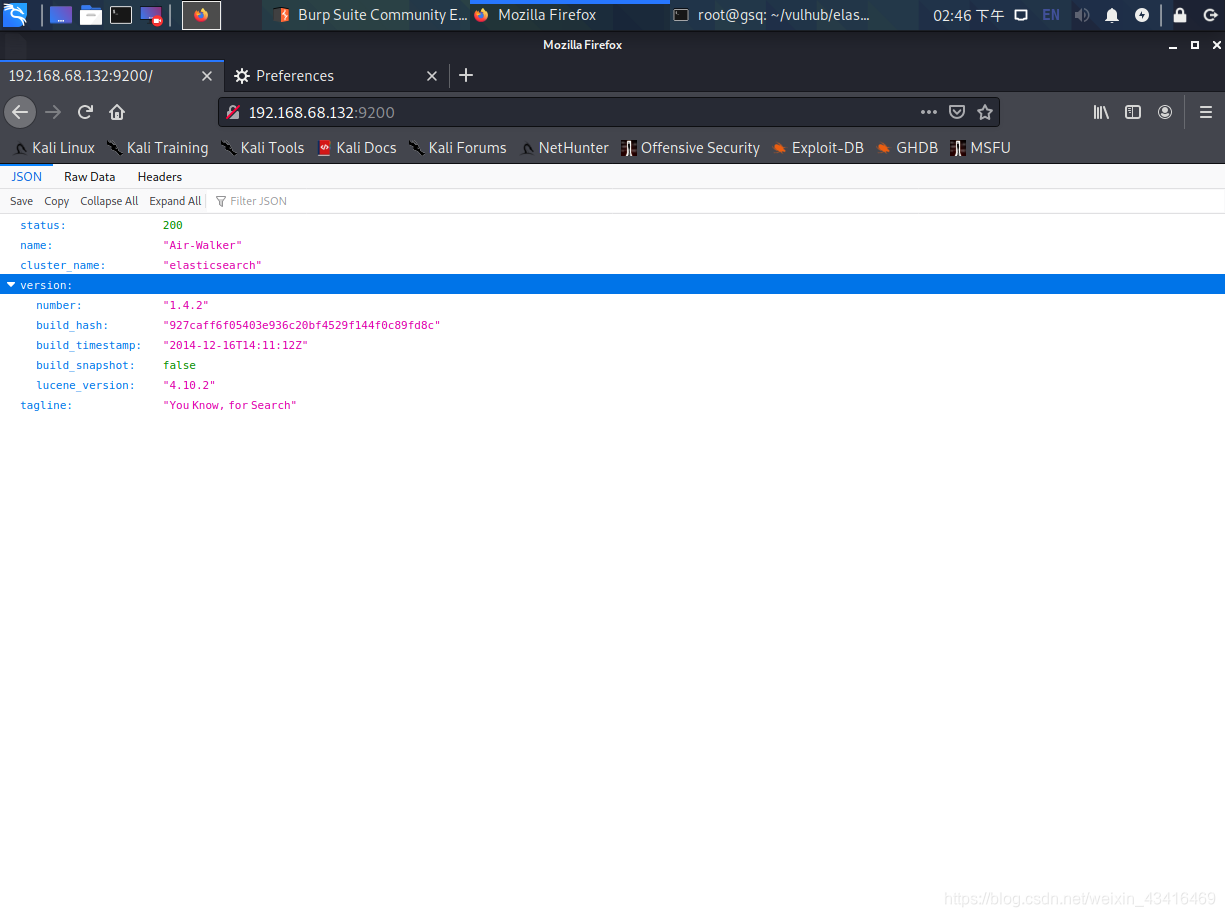Open the Library panel

(1100, 112)
